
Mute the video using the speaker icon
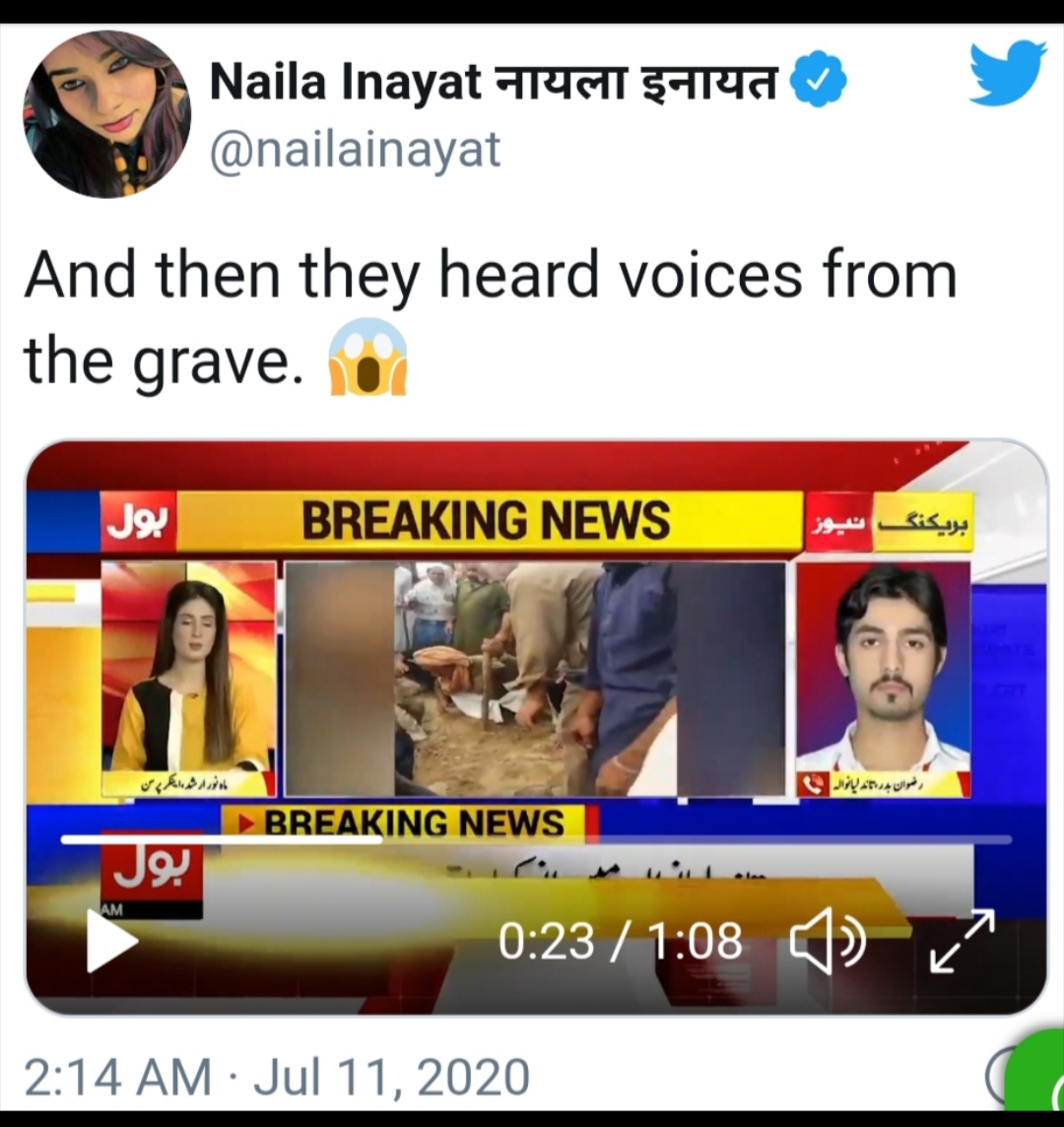pos(828,941)
